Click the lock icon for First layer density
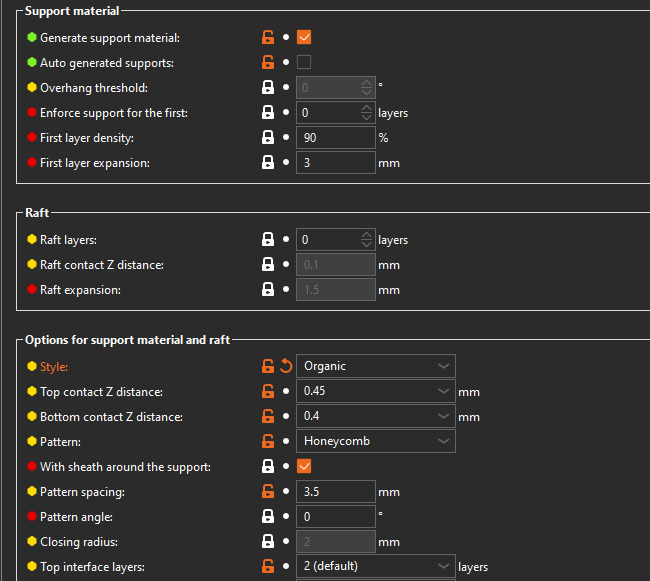This screenshot has height=581, width=650. click(268, 138)
